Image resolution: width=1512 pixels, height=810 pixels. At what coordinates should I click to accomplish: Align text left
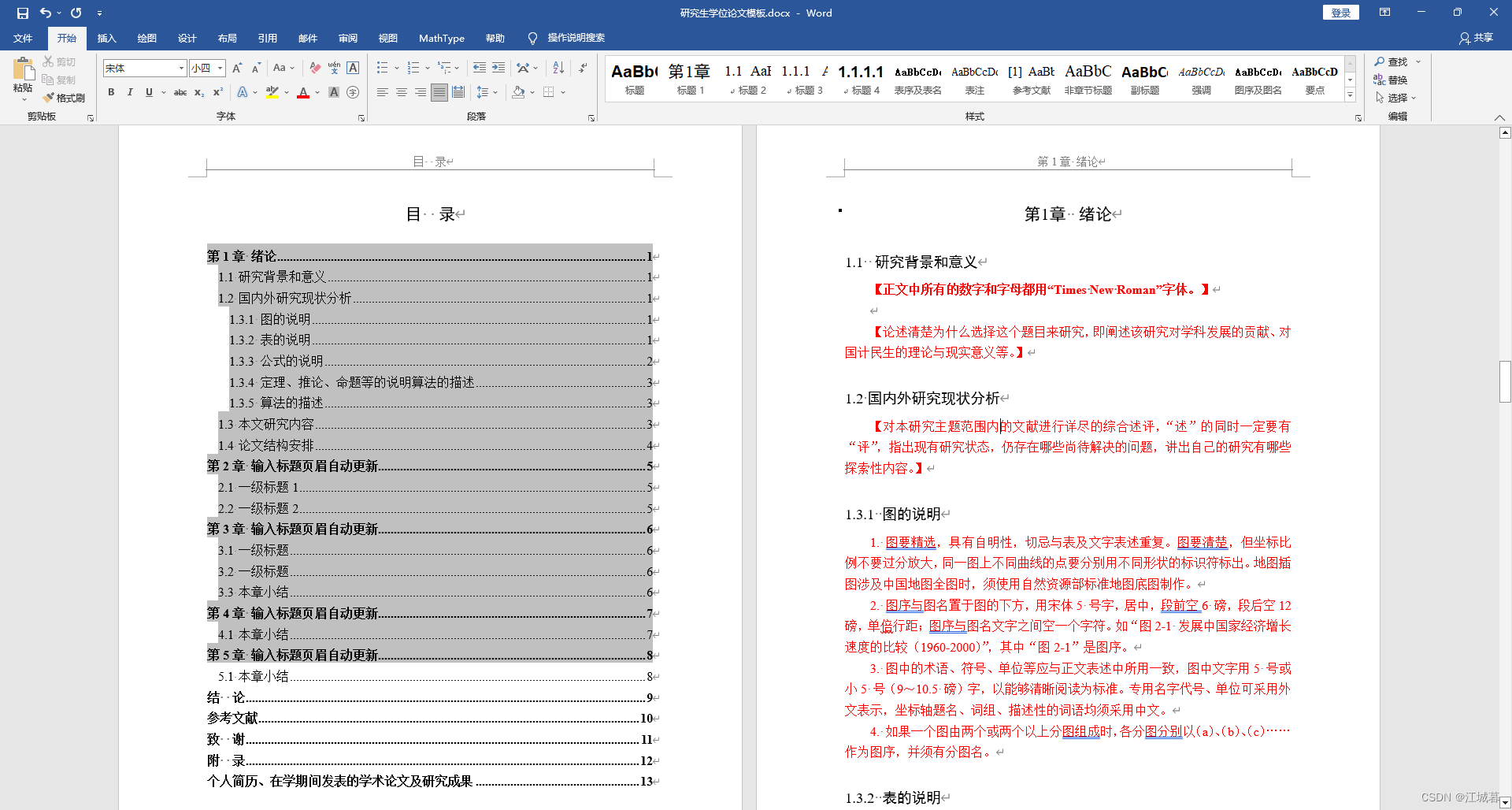pos(382,92)
